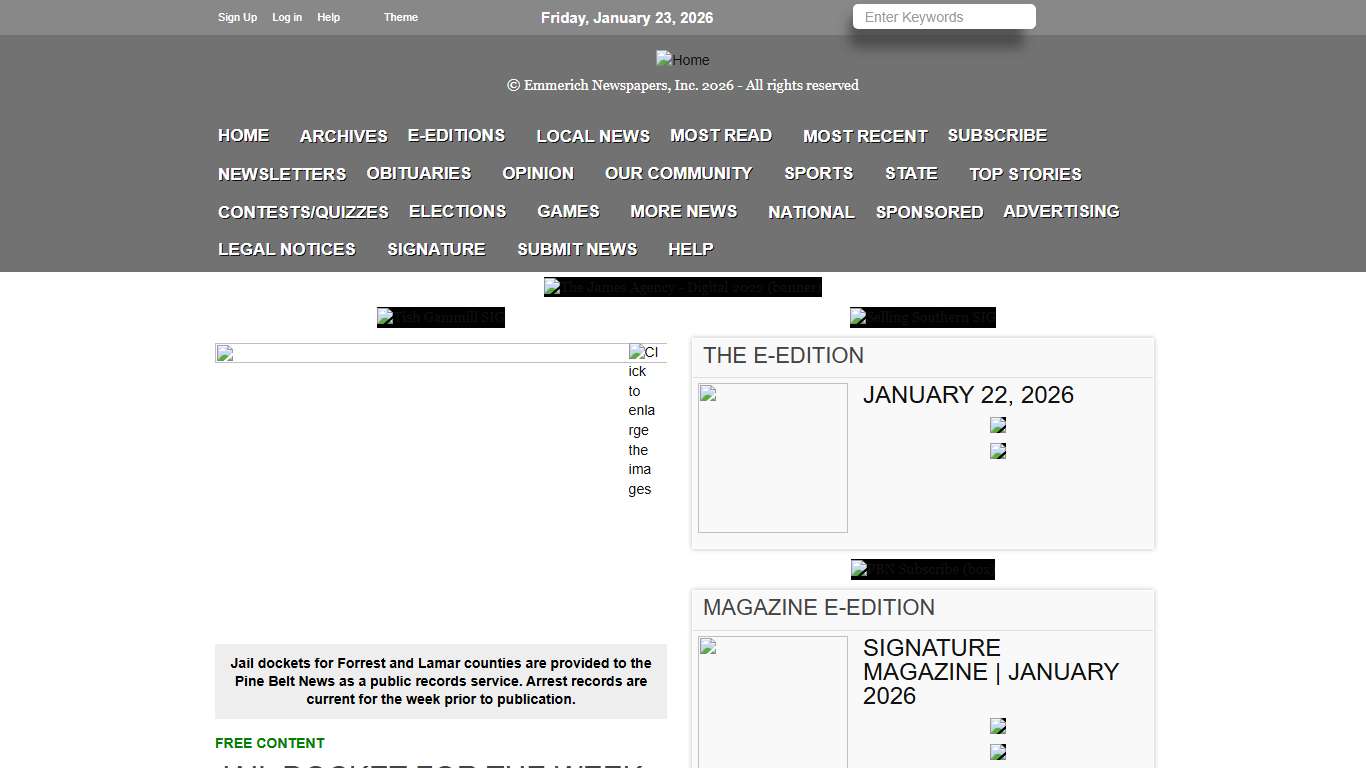Click into the Enter Keywords search box
The width and height of the screenshot is (1366, 768).
click(942, 16)
